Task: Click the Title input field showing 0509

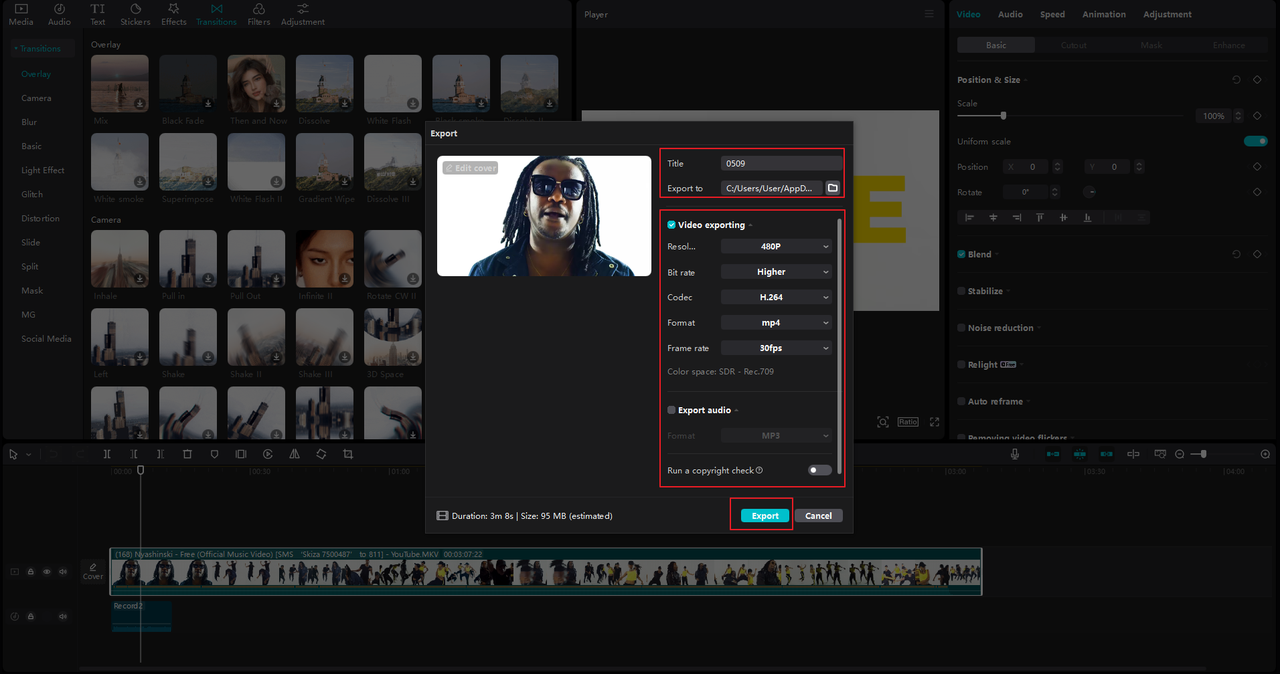Action: [x=781, y=163]
